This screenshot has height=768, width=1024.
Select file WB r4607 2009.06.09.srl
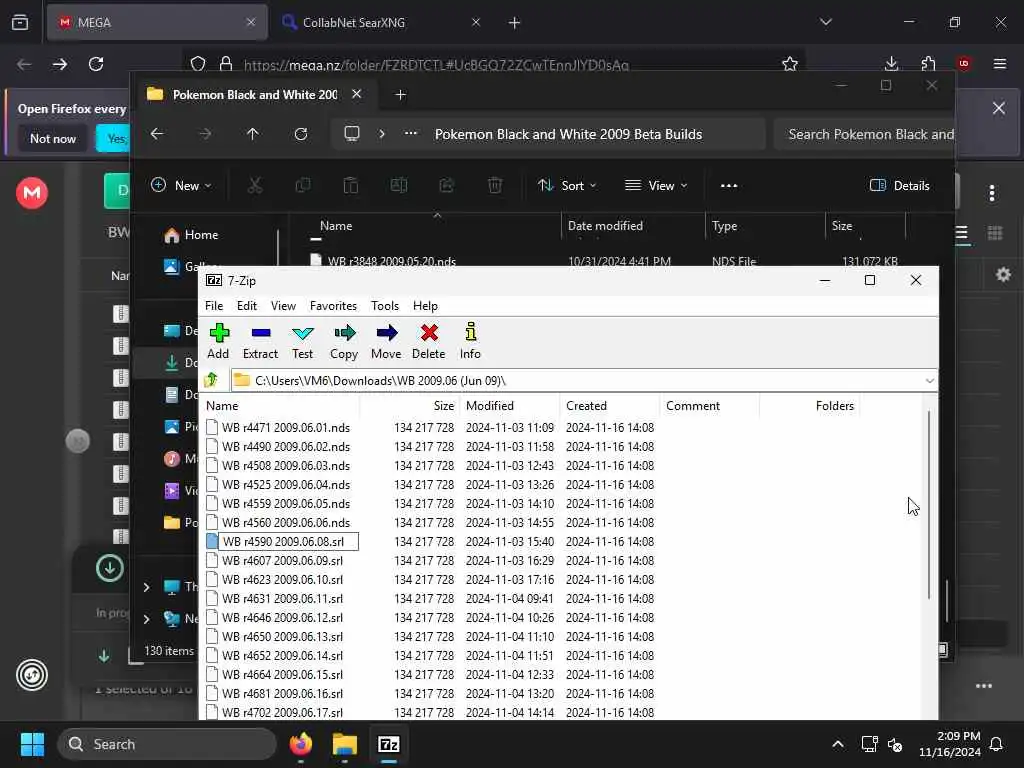click(282, 560)
